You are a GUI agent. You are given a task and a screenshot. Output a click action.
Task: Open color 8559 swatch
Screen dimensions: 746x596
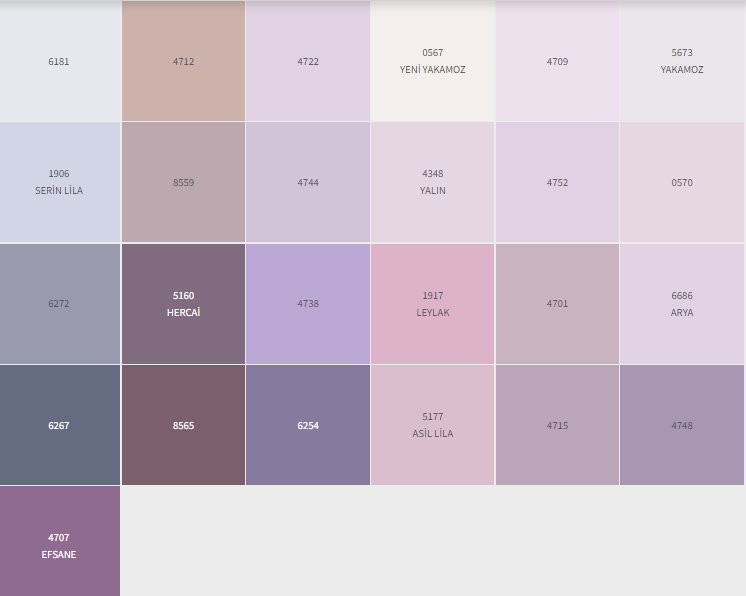point(183,182)
